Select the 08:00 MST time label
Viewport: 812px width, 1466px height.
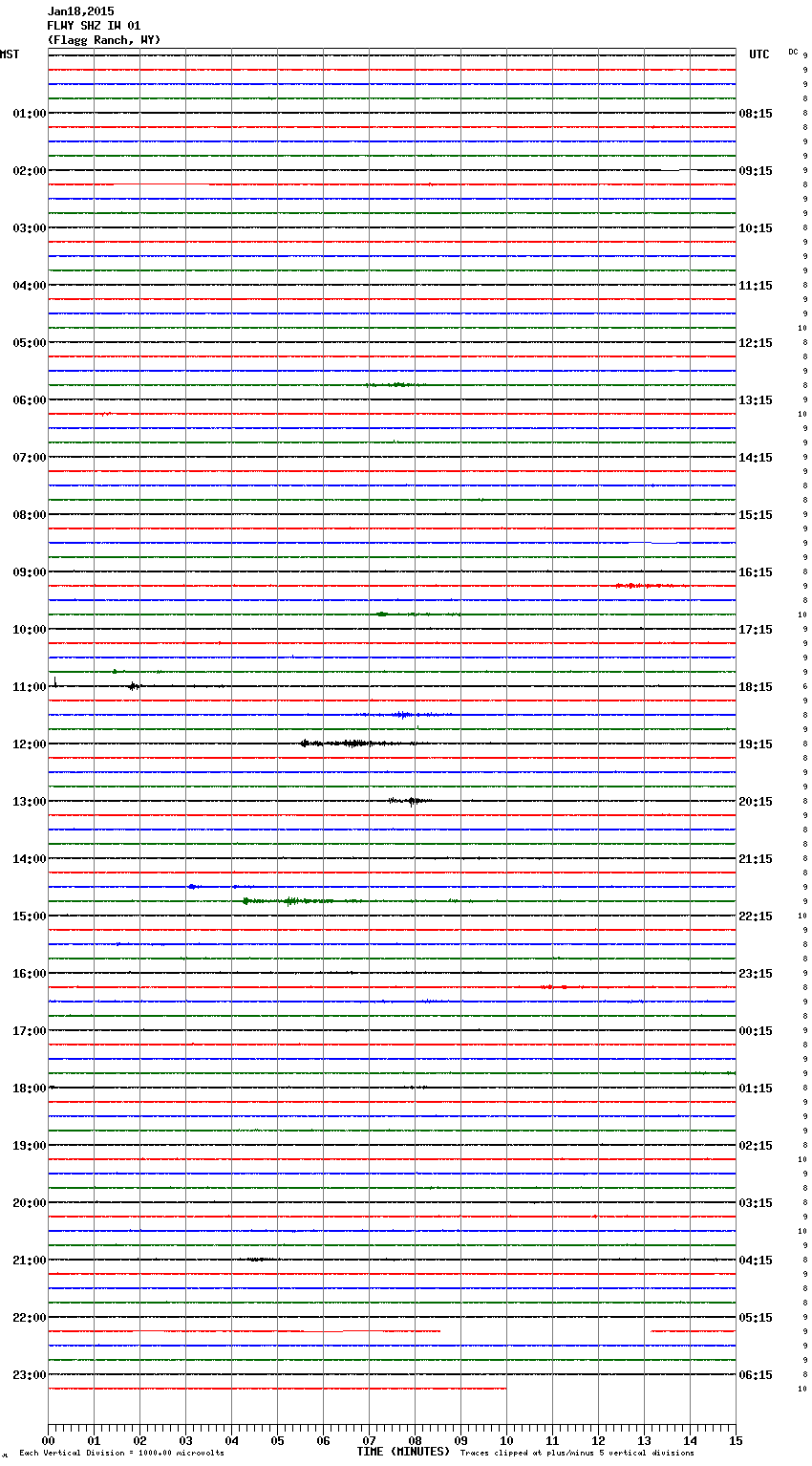[30, 515]
